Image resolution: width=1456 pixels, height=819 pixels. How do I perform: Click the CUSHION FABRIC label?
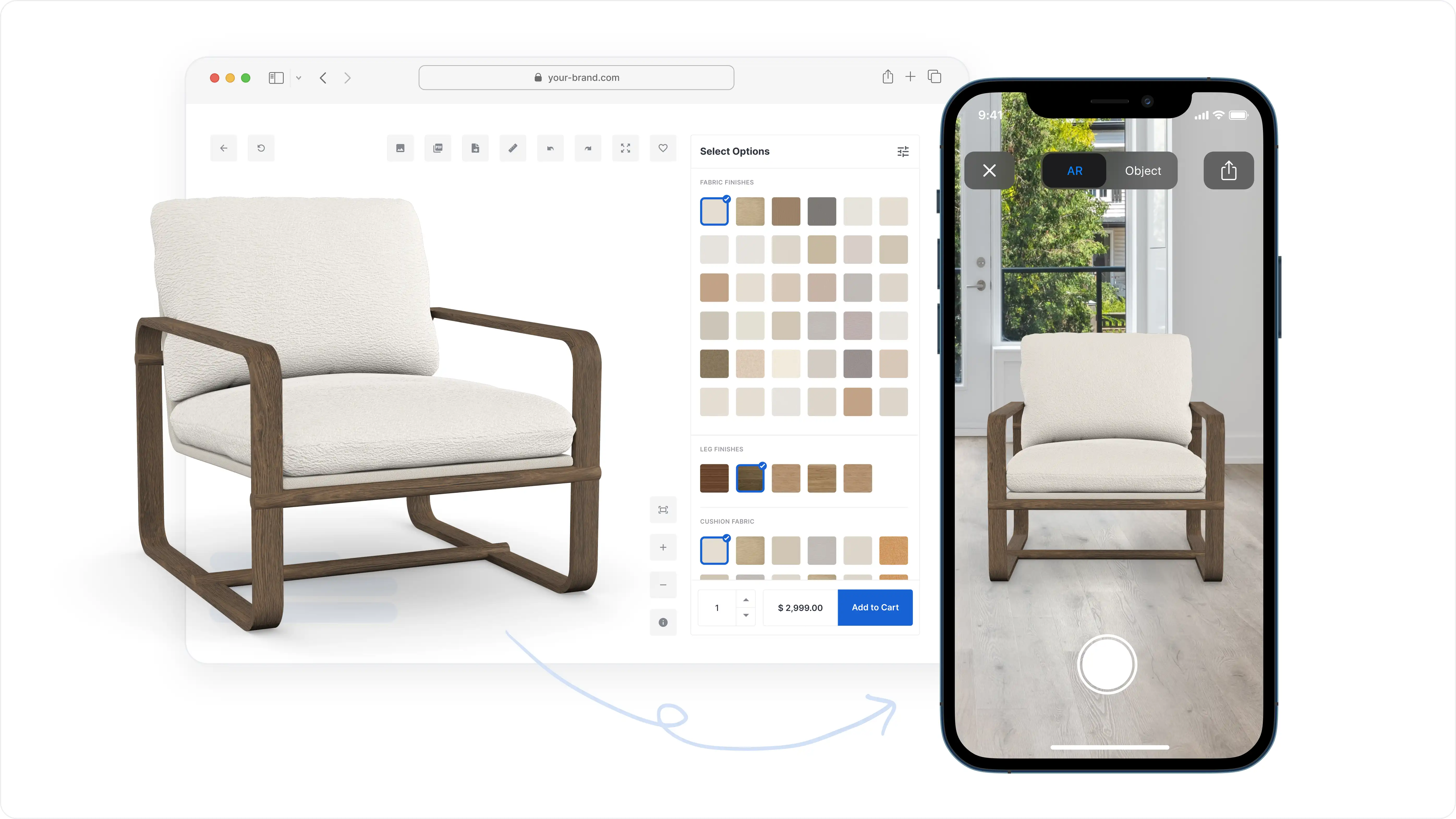click(727, 522)
